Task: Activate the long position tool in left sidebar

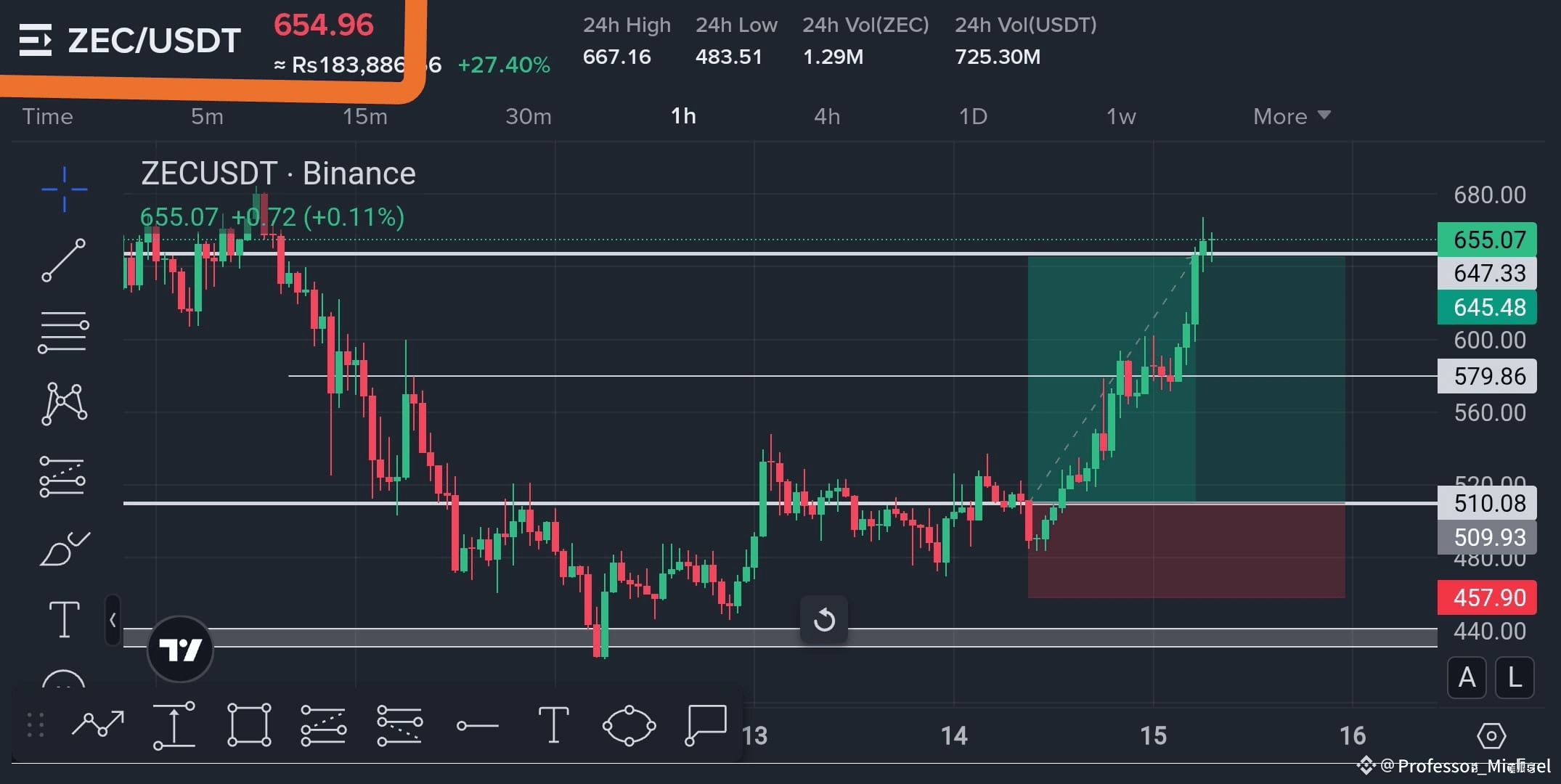Action: point(62,476)
